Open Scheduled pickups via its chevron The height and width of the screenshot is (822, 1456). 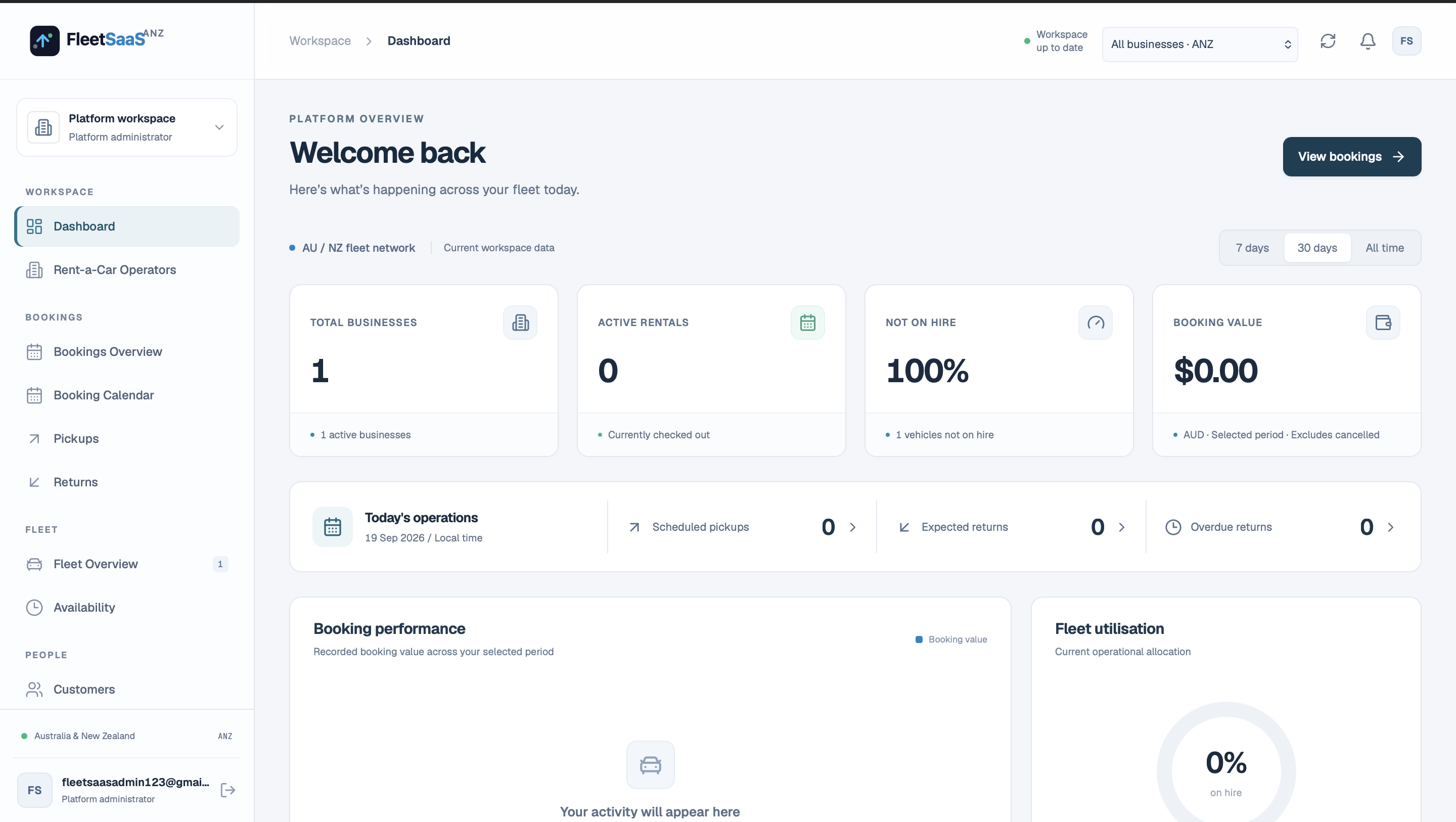point(852,527)
